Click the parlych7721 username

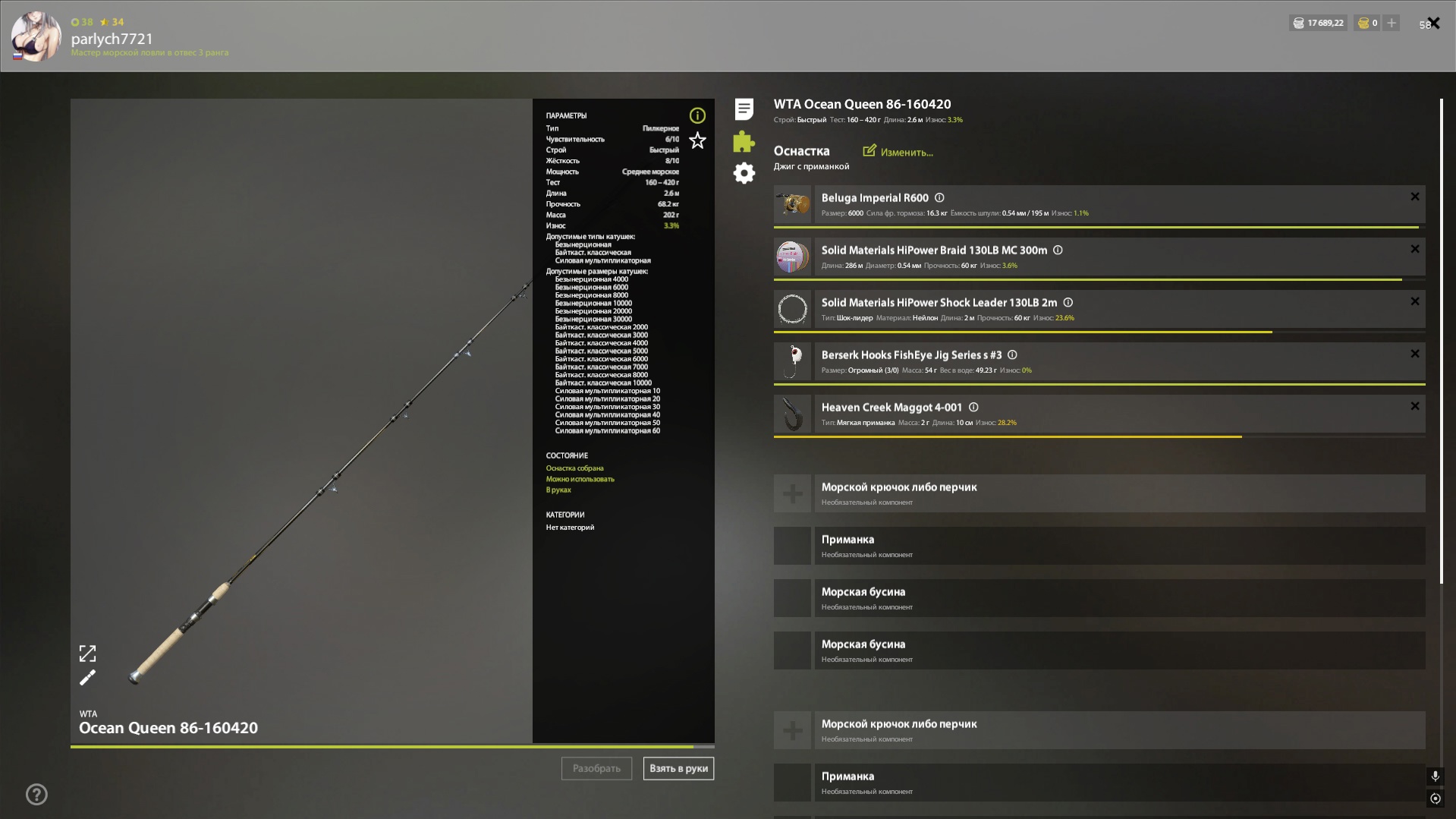click(112, 39)
